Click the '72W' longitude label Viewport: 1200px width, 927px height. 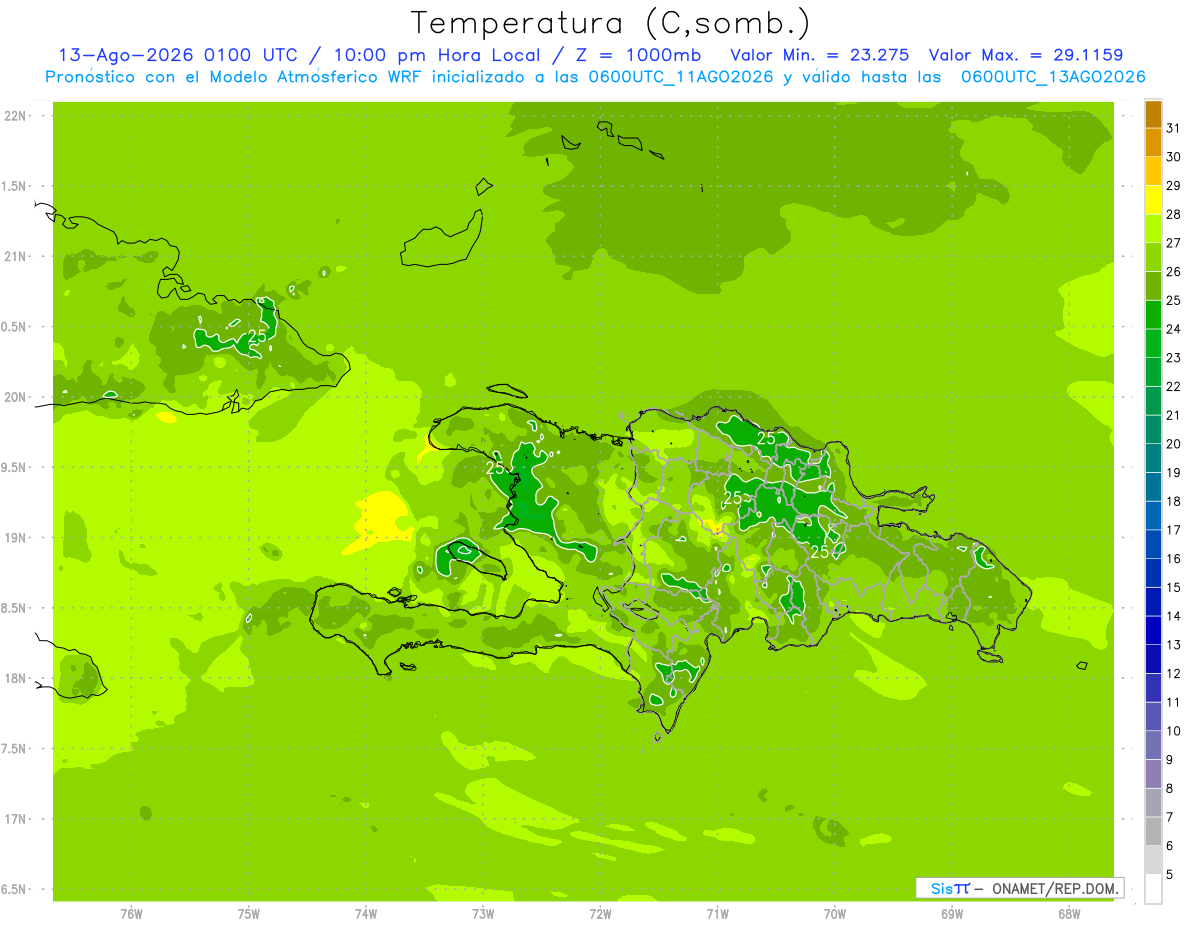(600, 914)
